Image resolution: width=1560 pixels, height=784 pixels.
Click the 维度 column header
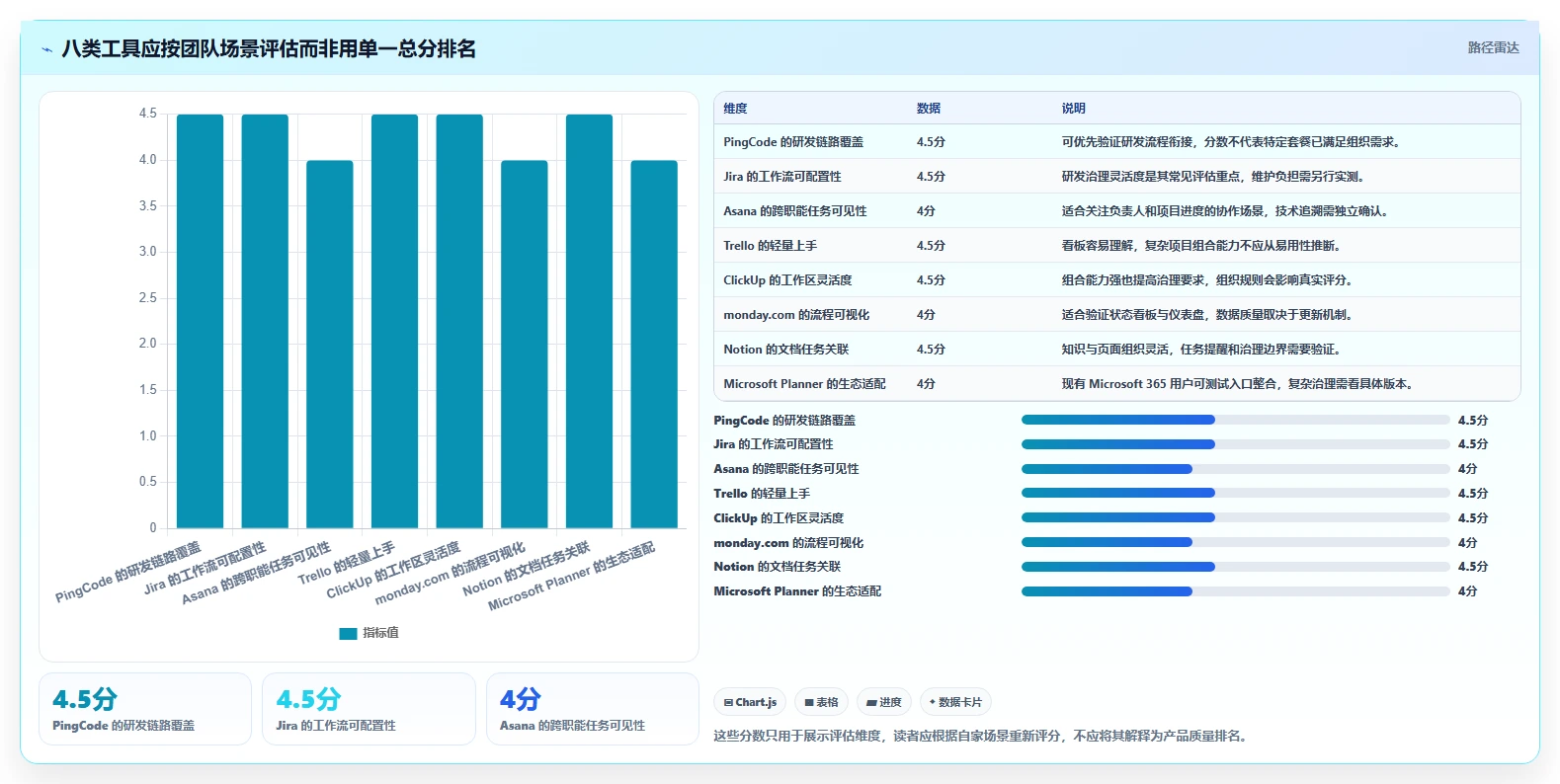(735, 109)
